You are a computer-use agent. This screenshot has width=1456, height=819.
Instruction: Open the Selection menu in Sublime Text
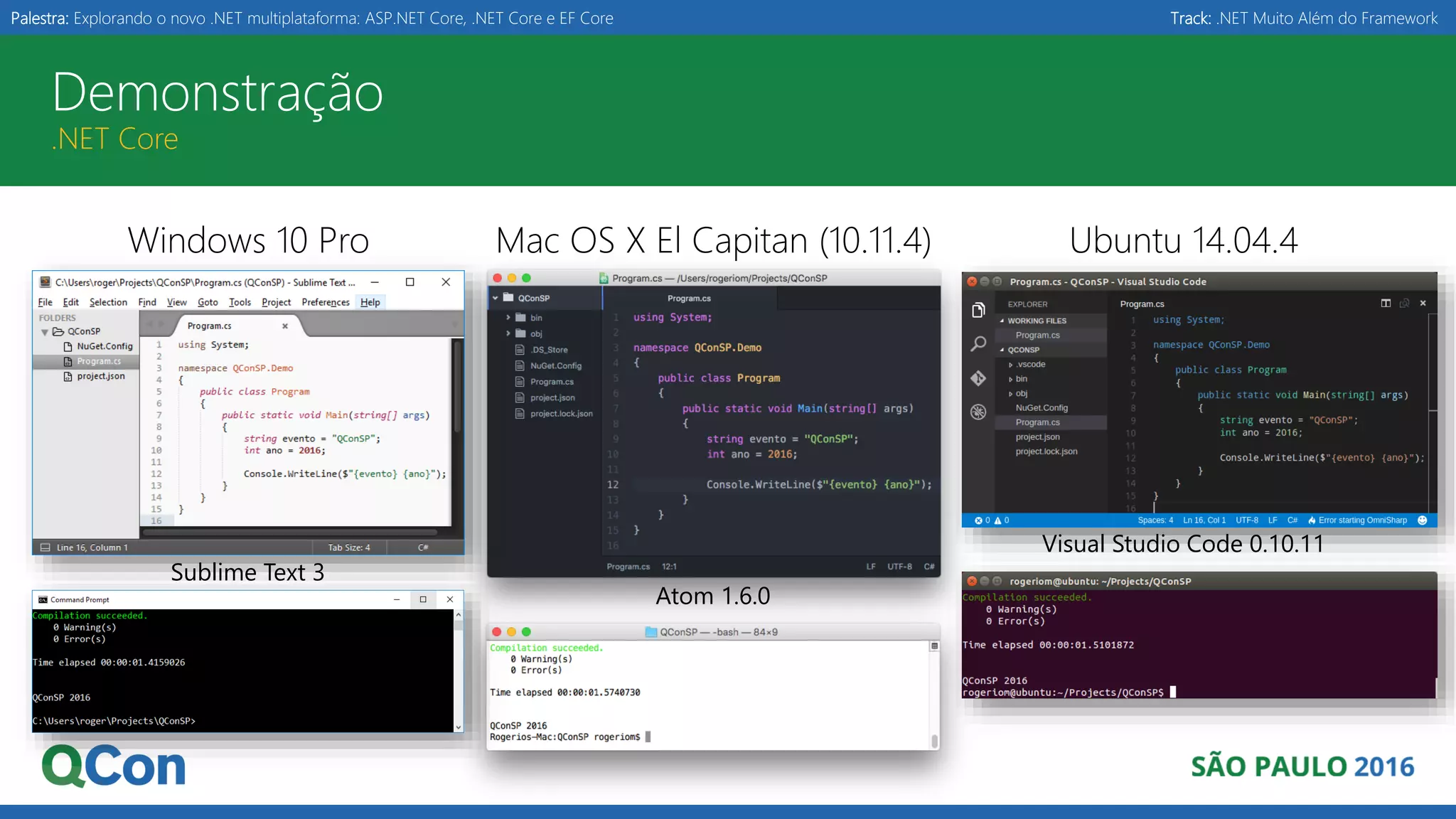click(108, 302)
